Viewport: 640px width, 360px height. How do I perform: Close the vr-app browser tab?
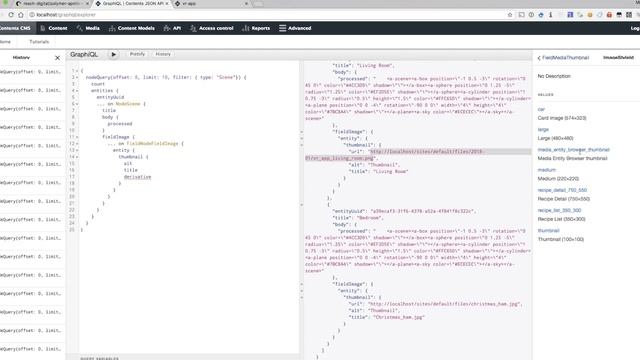tap(246, 3)
